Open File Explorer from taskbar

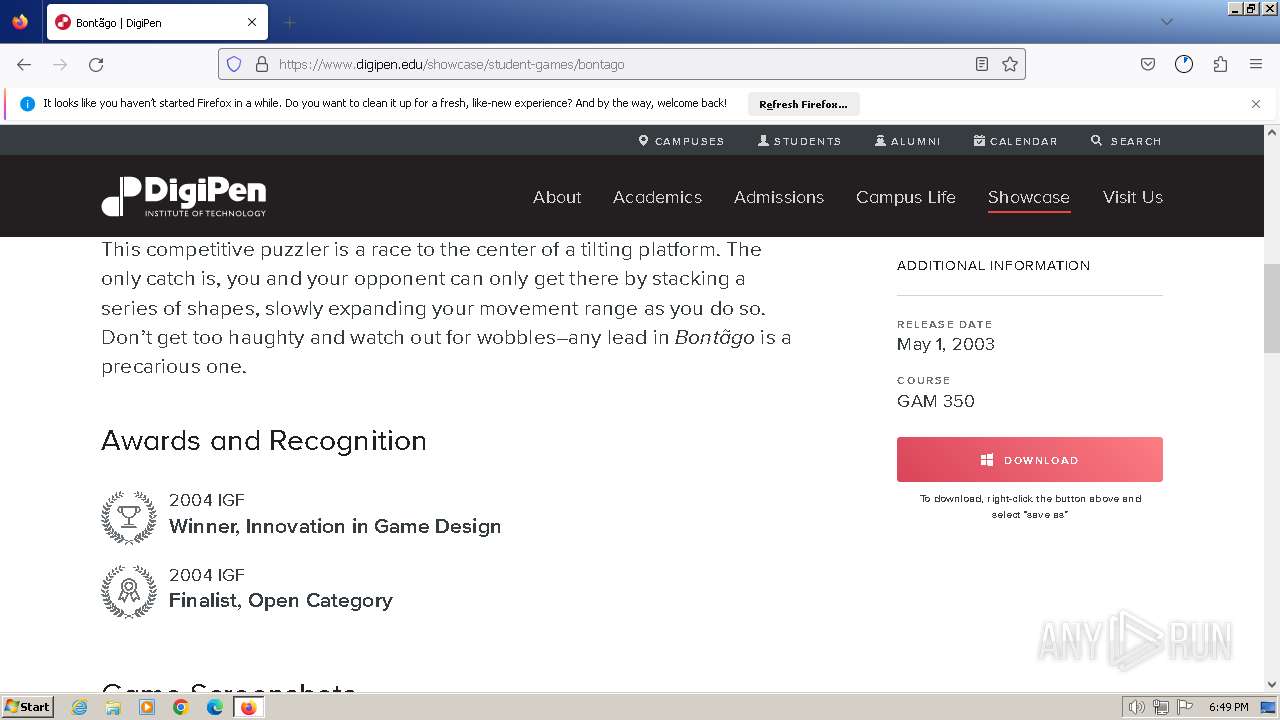tap(113, 707)
